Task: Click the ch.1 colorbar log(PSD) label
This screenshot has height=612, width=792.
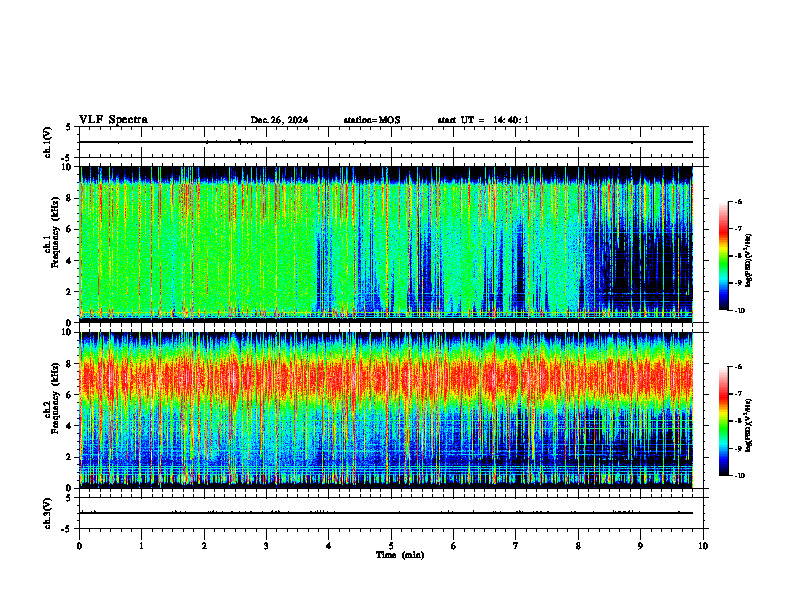Action: (x=749, y=261)
